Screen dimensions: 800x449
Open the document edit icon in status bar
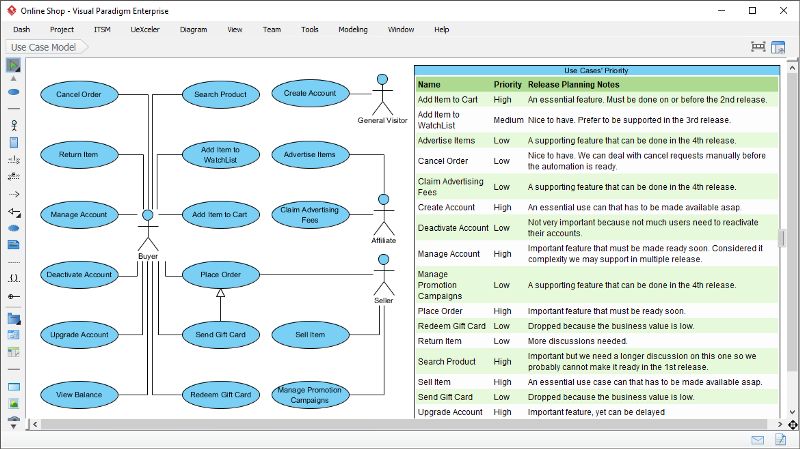(781, 439)
